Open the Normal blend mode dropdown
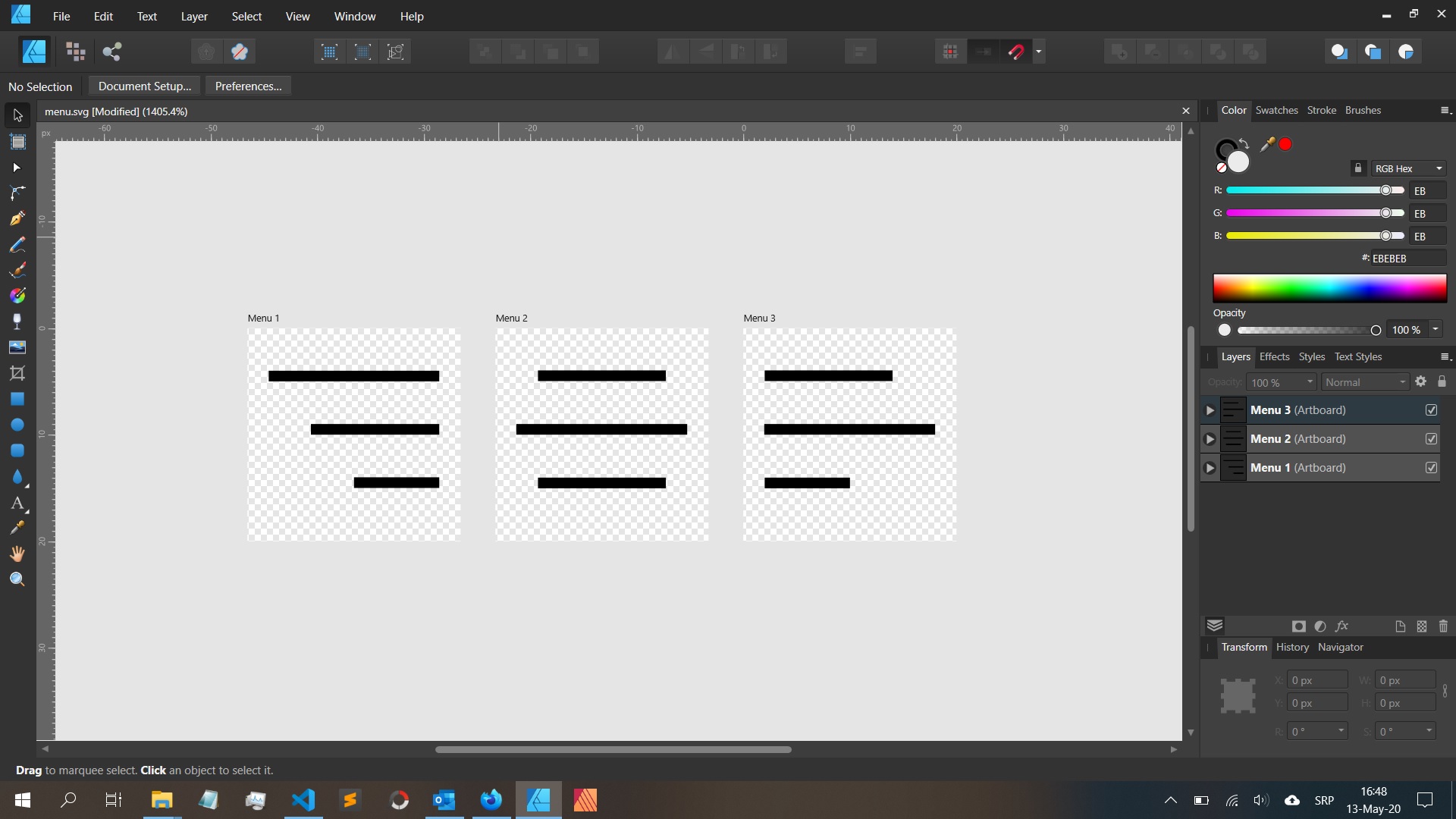1456x819 pixels. 1365,382
